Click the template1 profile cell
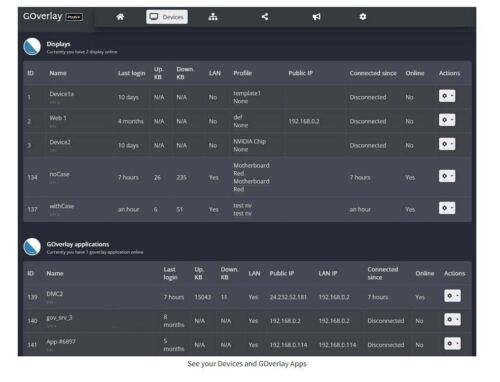 [247, 93]
